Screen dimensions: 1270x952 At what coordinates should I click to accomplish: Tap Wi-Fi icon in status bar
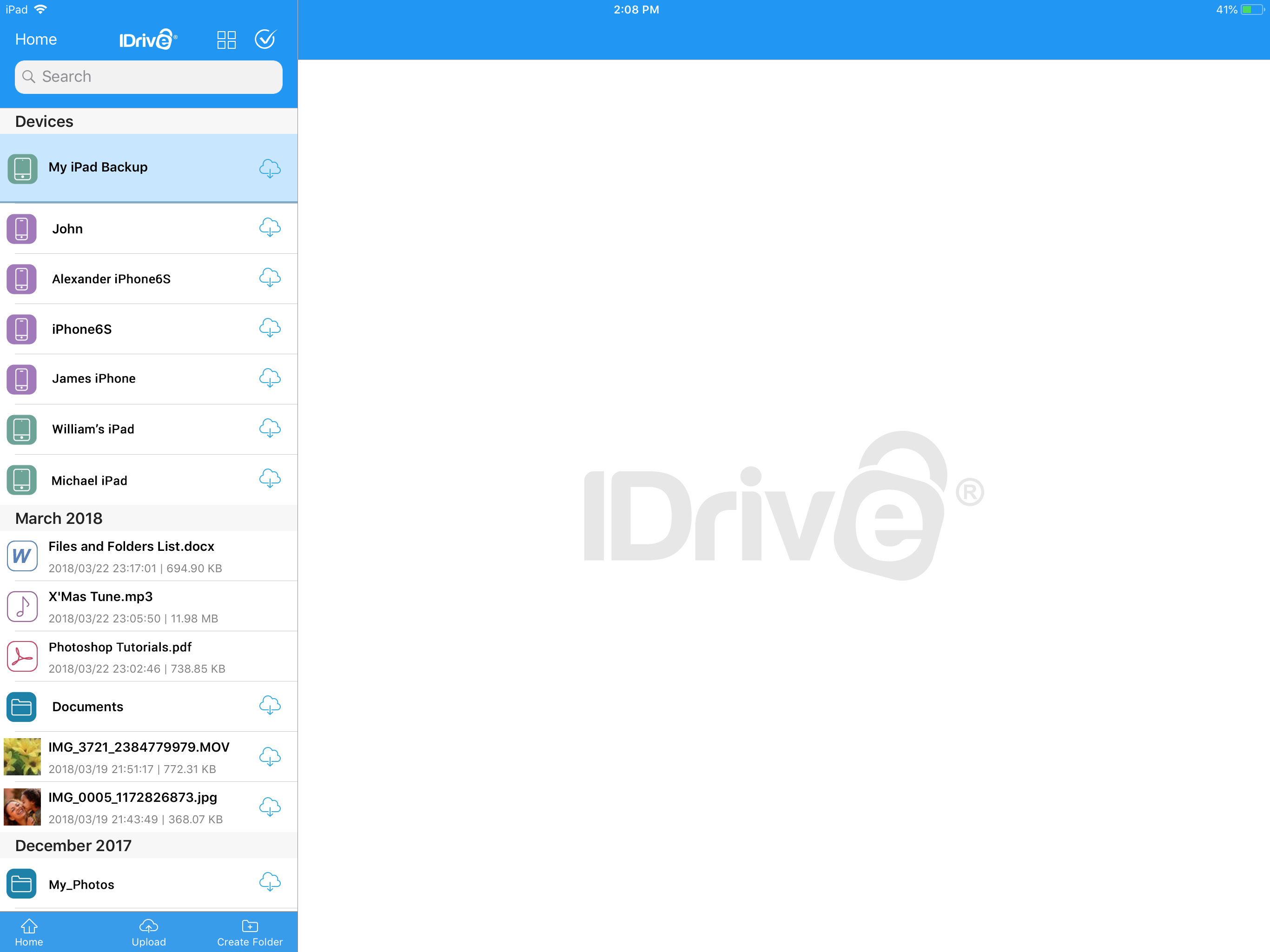41,9
